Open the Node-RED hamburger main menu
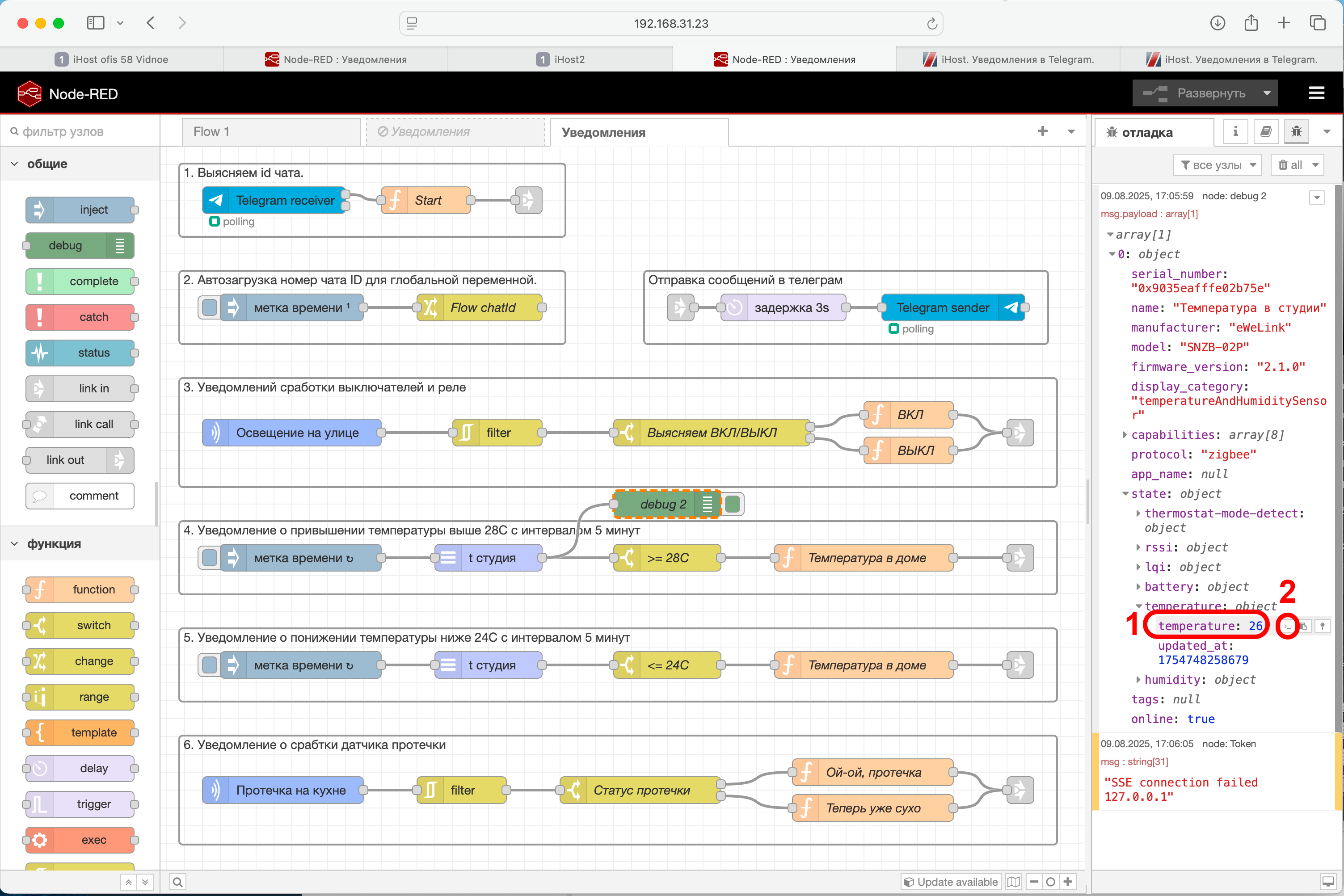 click(x=1316, y=93)
